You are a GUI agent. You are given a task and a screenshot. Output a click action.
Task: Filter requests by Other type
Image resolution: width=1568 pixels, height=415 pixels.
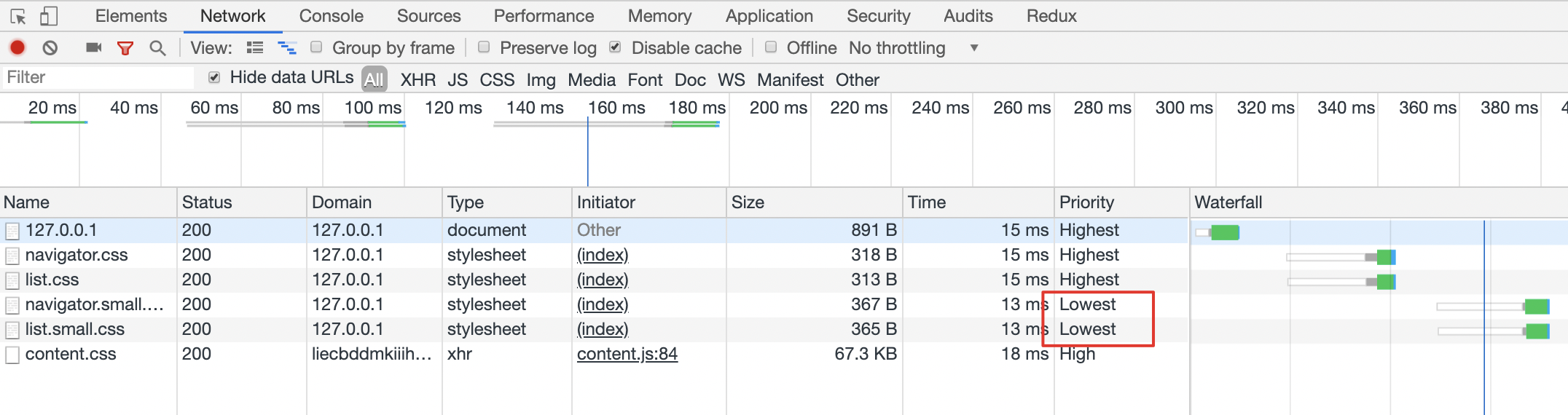(x=858, y=79)
